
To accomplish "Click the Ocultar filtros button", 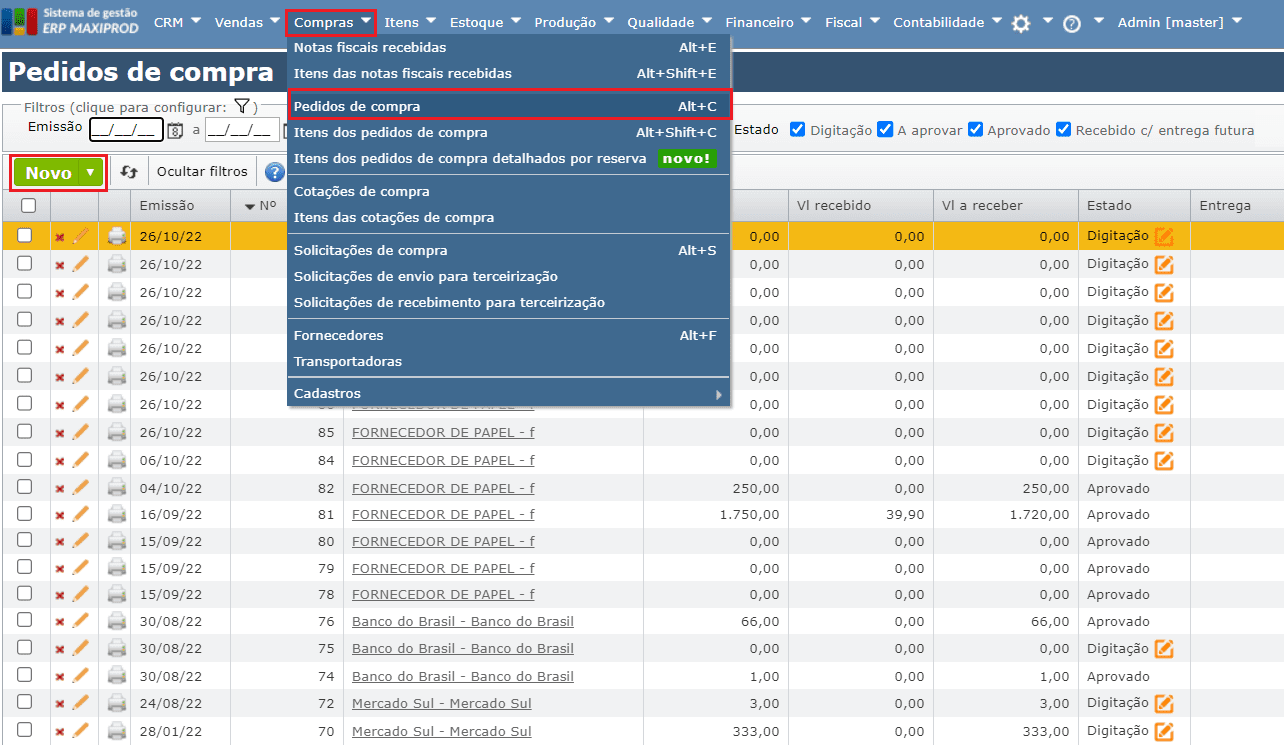I will [202, 172].
